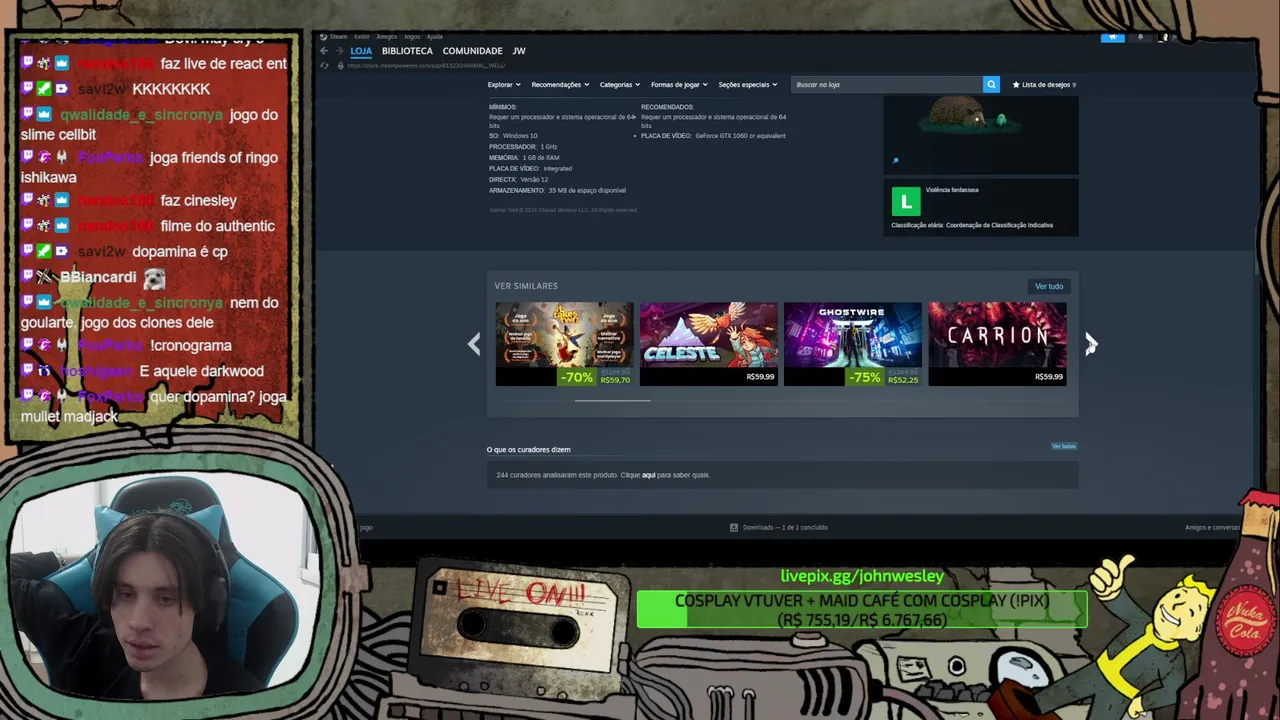Click the R$59,99 price on Carrion
Screen dimensions: 1280x720
[1049, 377]
